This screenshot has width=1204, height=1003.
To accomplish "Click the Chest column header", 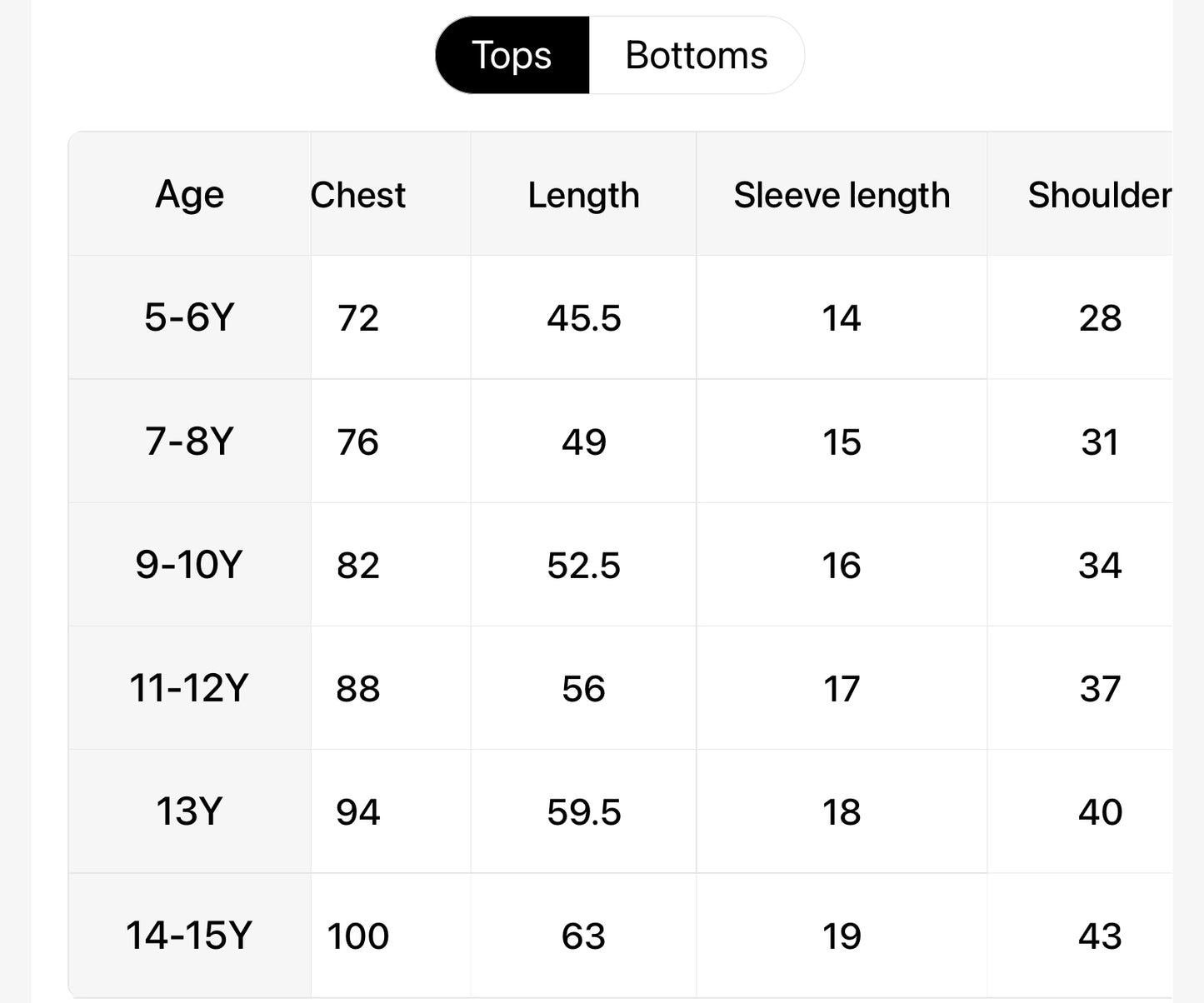I will [357, 194].
